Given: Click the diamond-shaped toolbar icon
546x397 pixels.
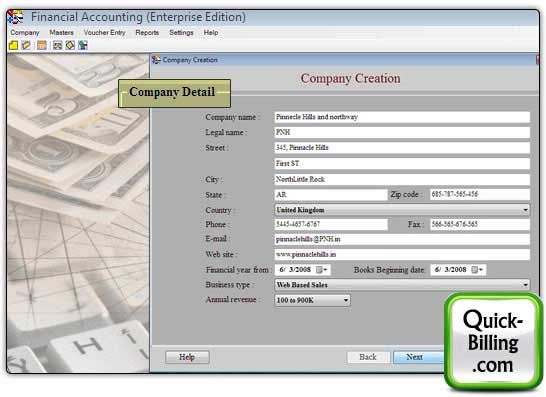Looking at the screenshot, I should [70, 45].
